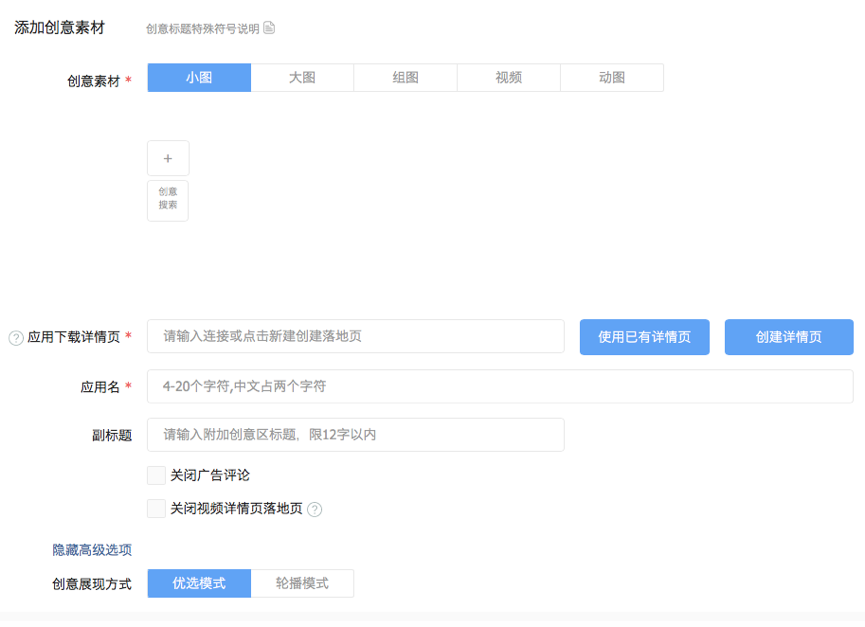Switch to the 组图 material tab
Image resolution: width=865 pixels, height=627 pixels.
[x=405, y=78]
